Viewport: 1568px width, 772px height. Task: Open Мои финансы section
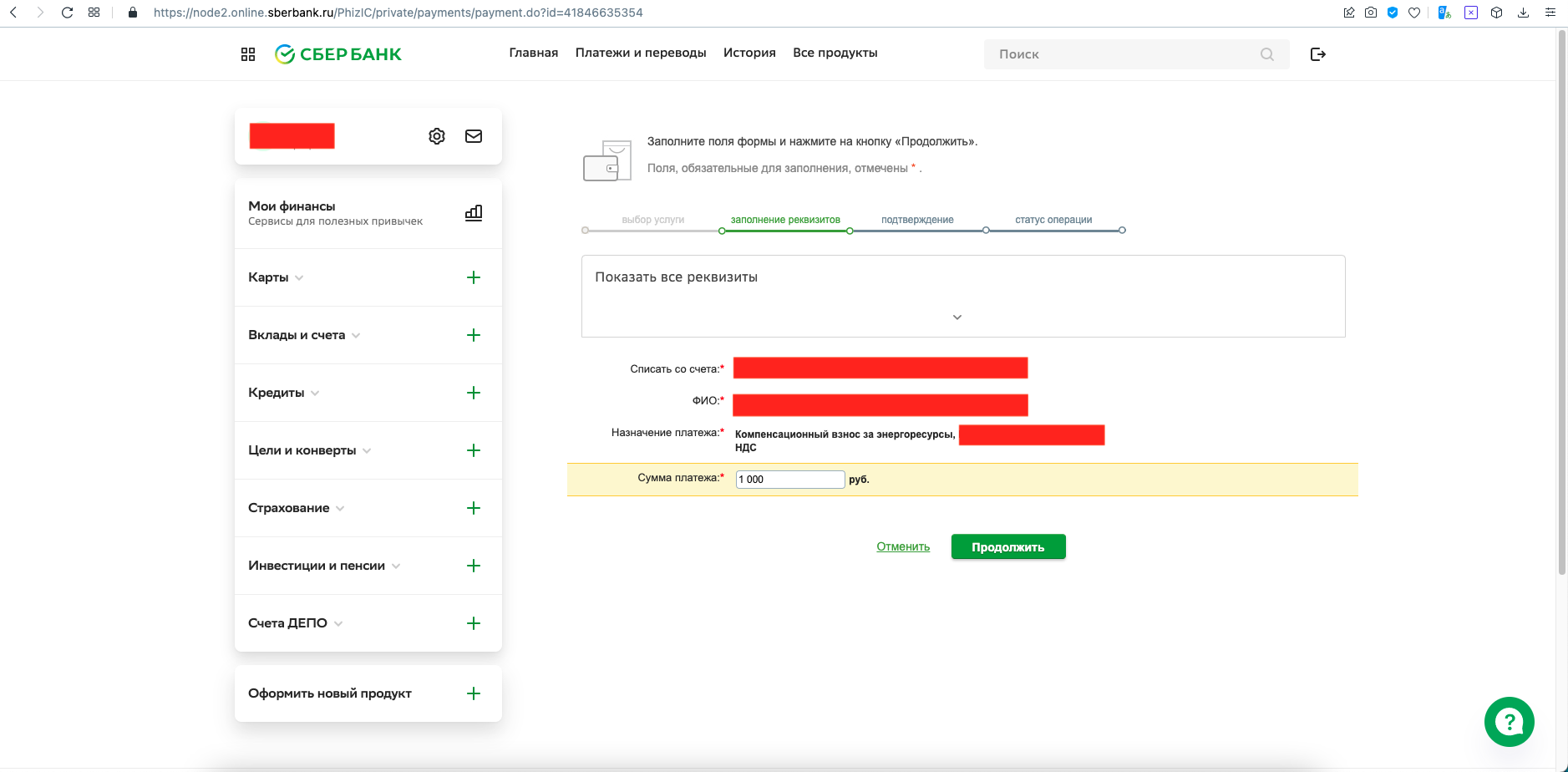coord(368,213)
